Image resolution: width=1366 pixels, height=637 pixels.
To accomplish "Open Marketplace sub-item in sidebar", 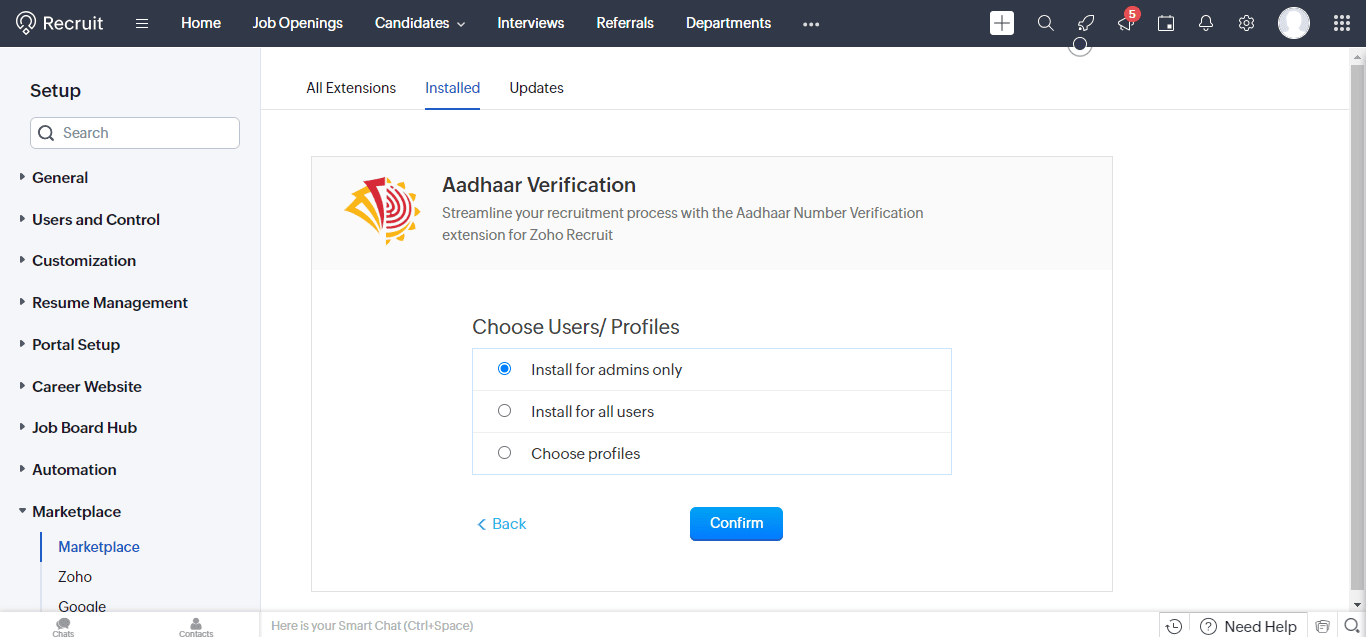I will (x=99, y=547).
